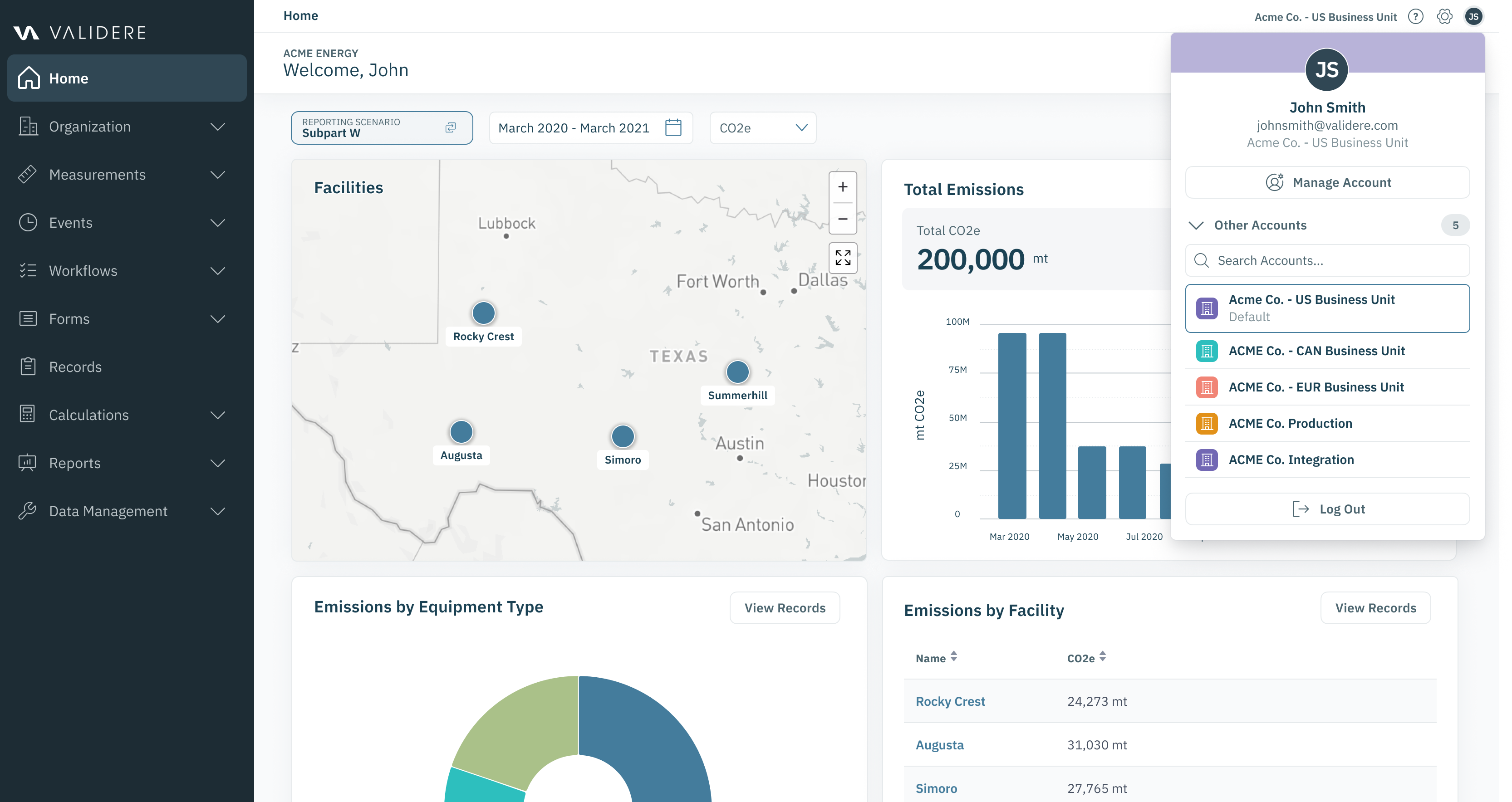Select the Simoro map marker
Image resolution: width=1512 pixels, height=802 pixels.
click(x=623, y=436)
